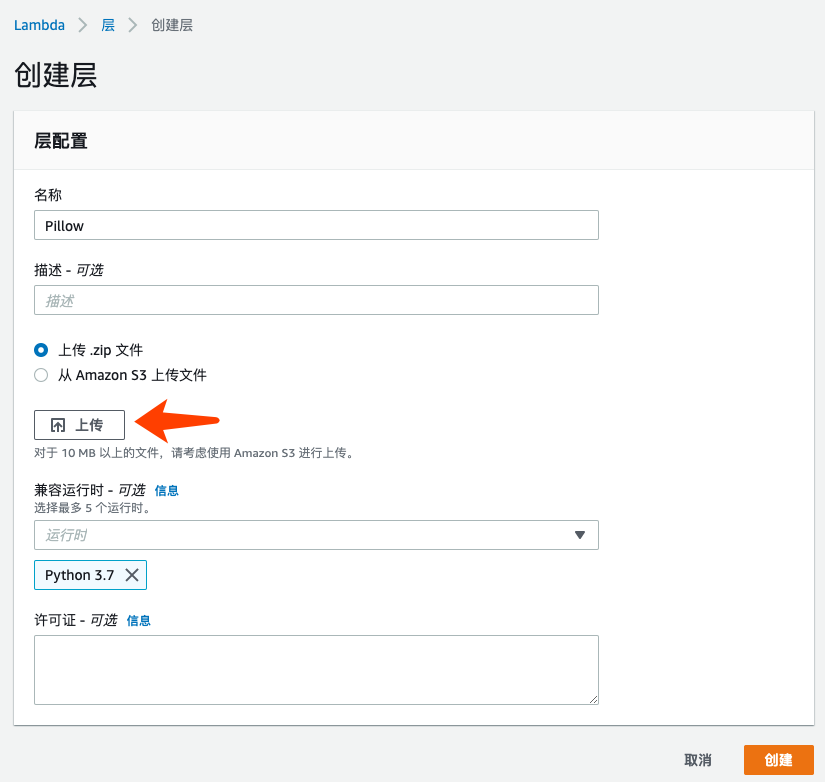Select 从 Amazon S3 上传文件 radio option
This screenshot has width=825, height=782.
pyautogui.click(x=41, y=375)
